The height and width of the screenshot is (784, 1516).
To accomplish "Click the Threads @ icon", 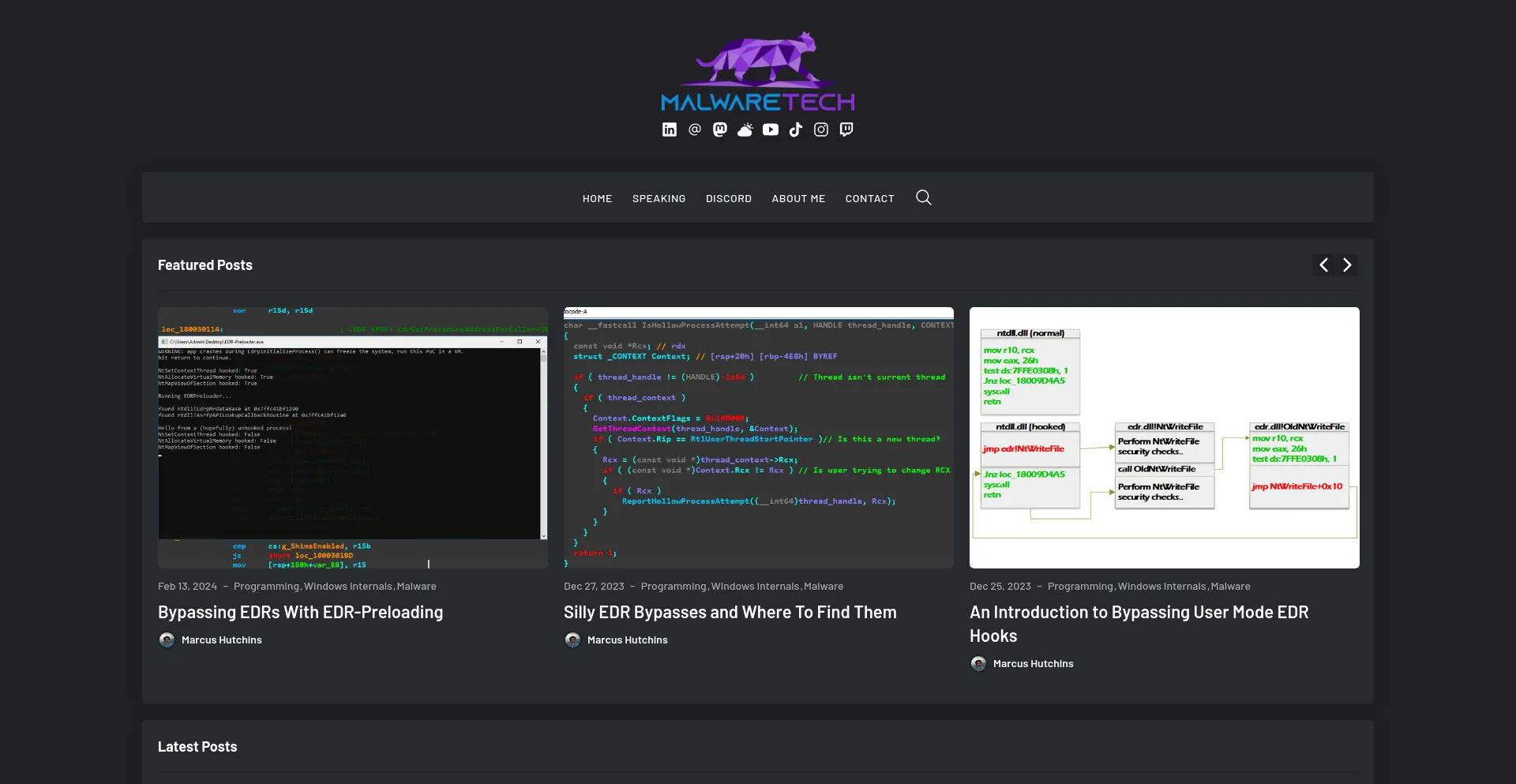I will [x=695, y=129].
